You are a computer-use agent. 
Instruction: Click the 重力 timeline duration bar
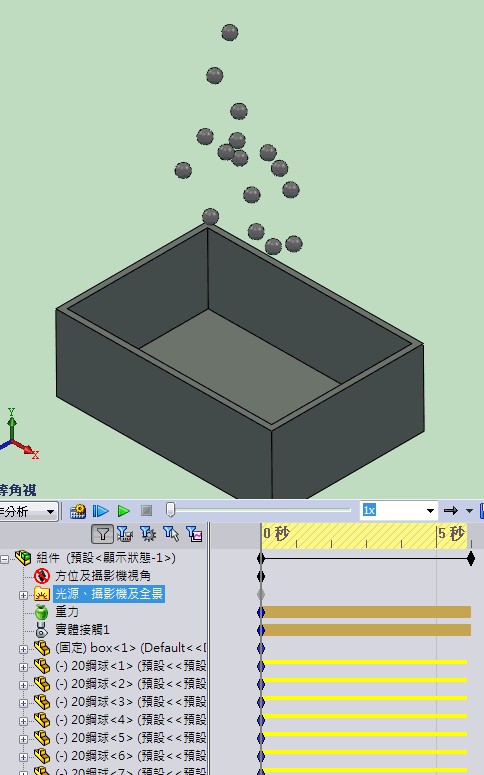pyautogui.click(x=366, y=612)
